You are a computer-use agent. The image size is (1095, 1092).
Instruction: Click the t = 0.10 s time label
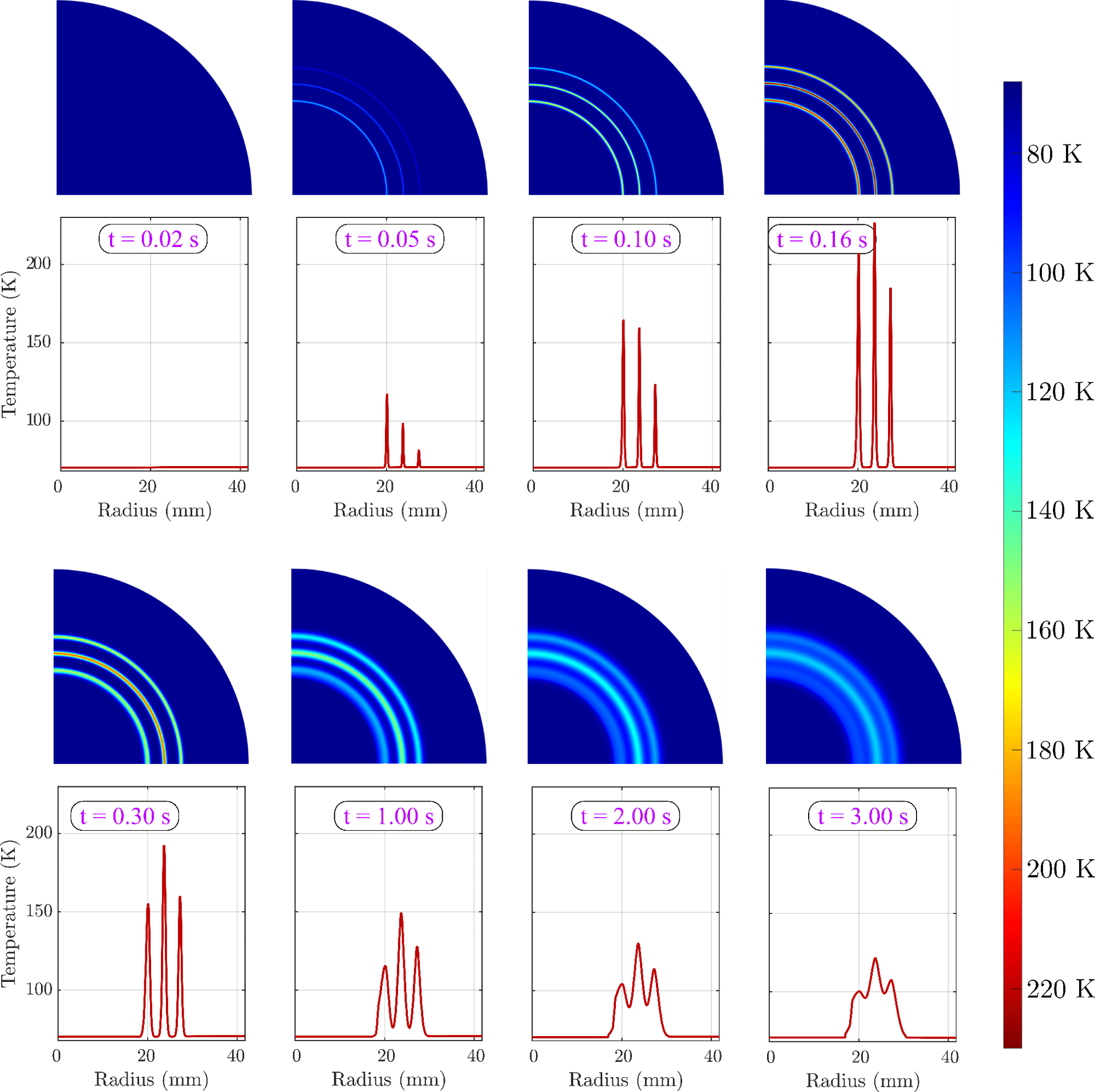point(626,239)
